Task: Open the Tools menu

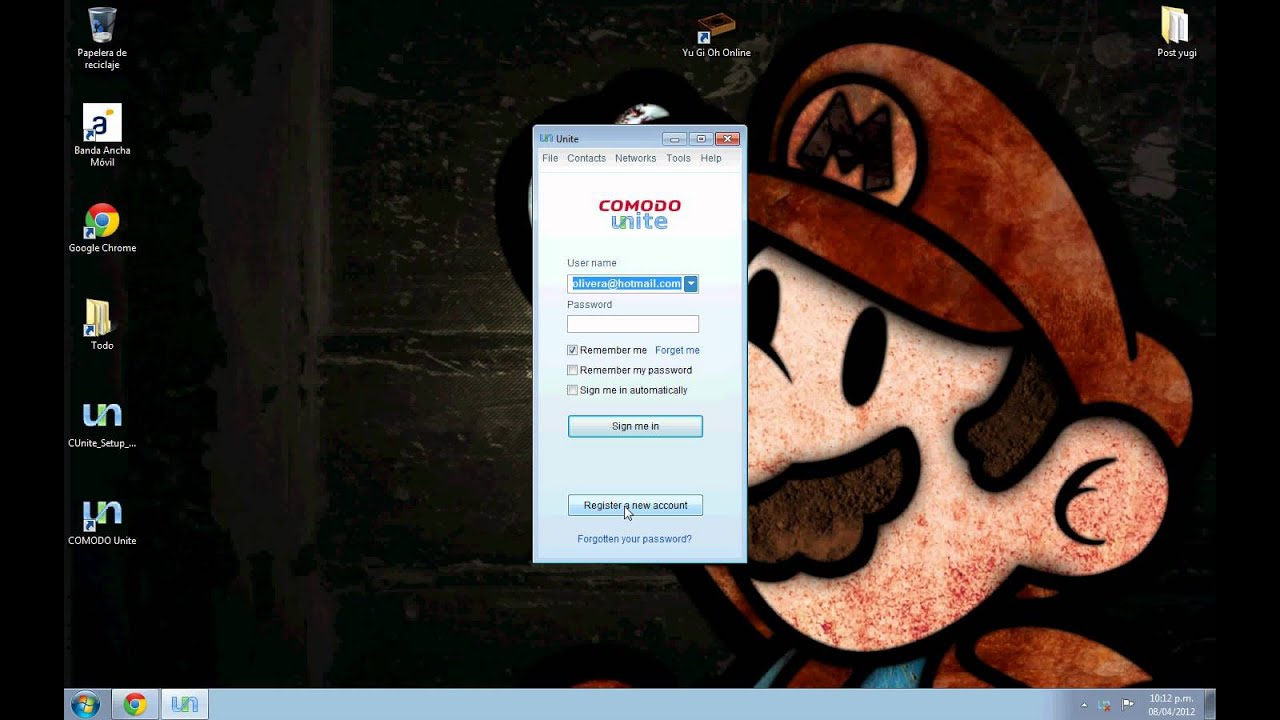Action: tap(678, 158)
